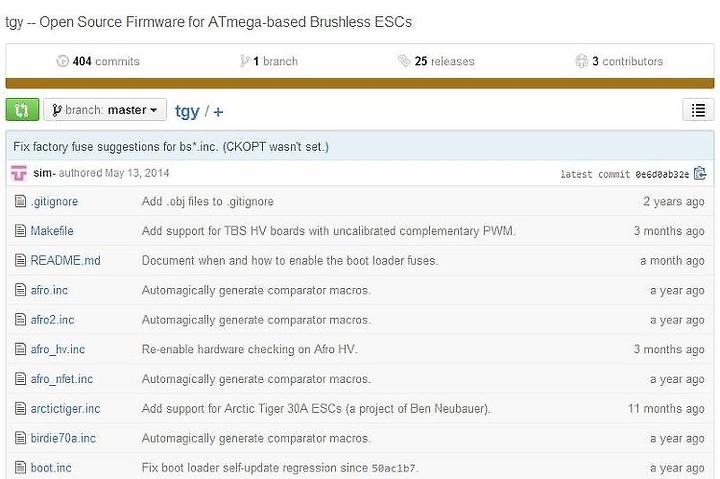Image resolution: width=720 pixels, height=479 pixels.
Task: Show the 25 releases tab
Action: [436, 61]
